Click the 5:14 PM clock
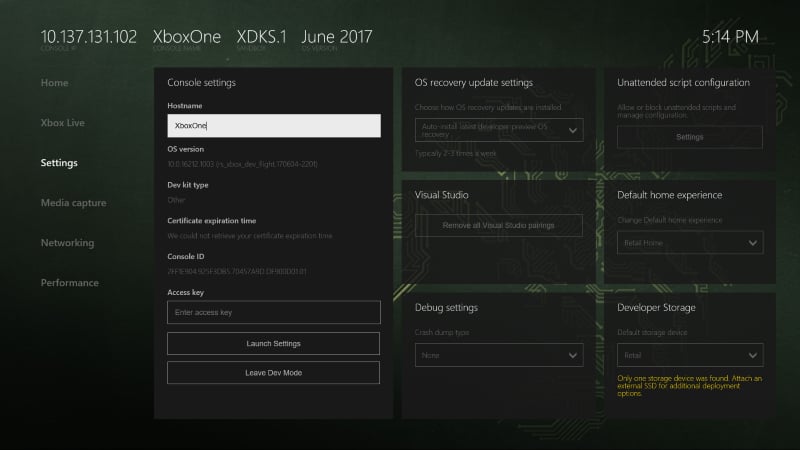Screen dimensions: 800x450 coord(730,37)
